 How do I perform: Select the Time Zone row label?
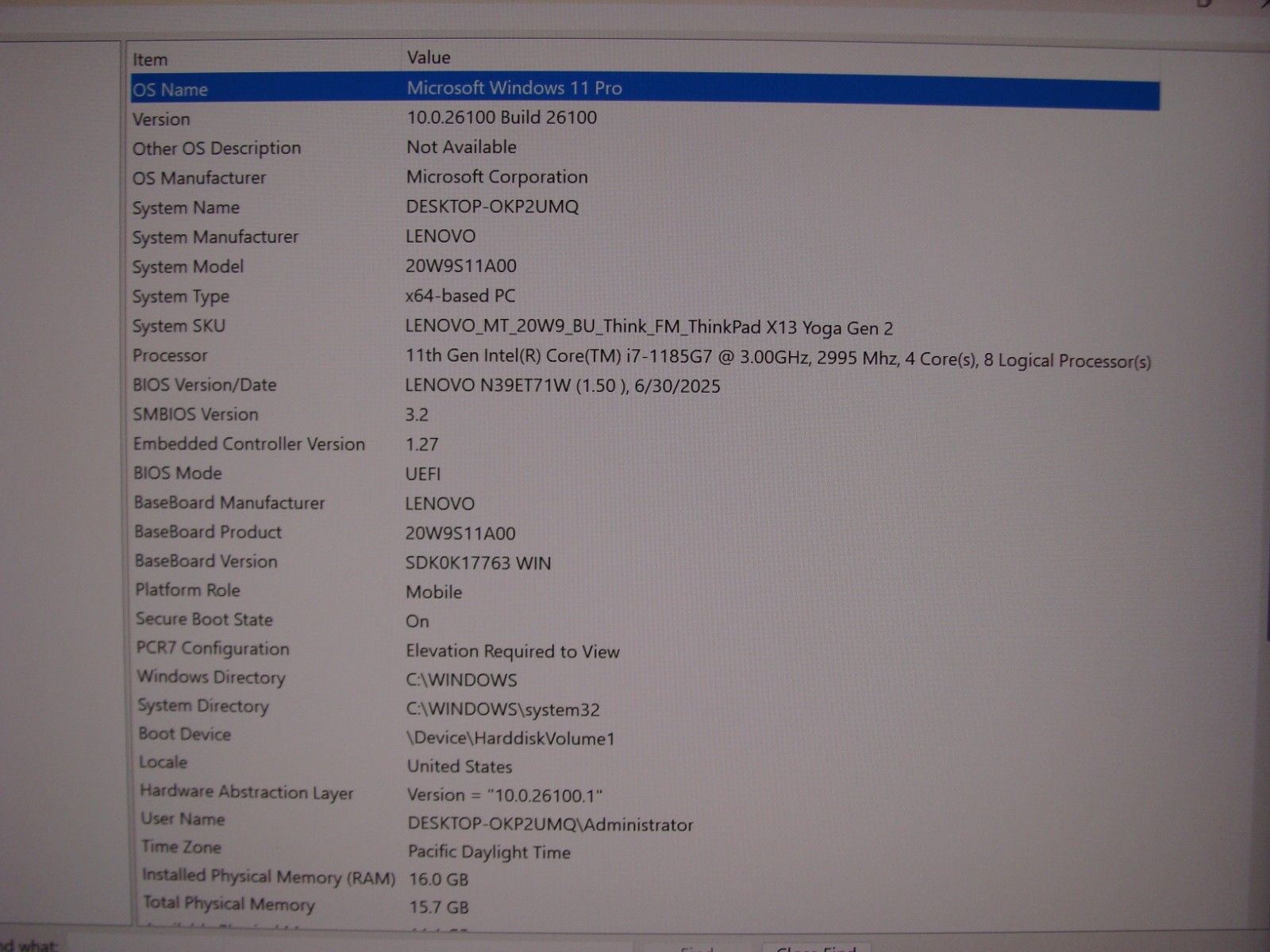click(182, 847)
